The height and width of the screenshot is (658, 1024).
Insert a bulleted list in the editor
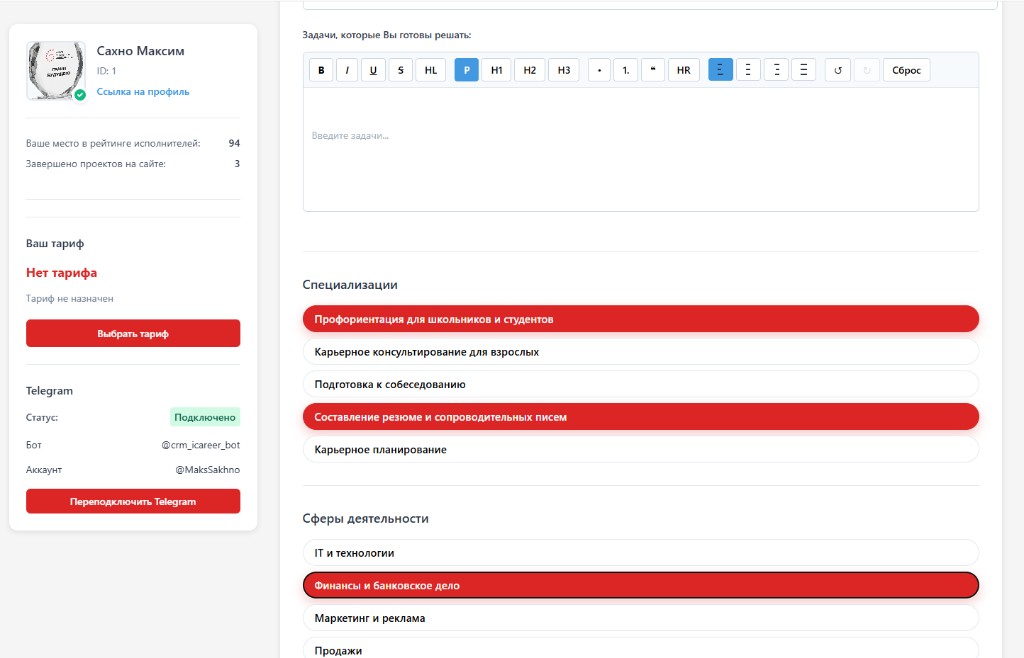[x=599, y=70]
